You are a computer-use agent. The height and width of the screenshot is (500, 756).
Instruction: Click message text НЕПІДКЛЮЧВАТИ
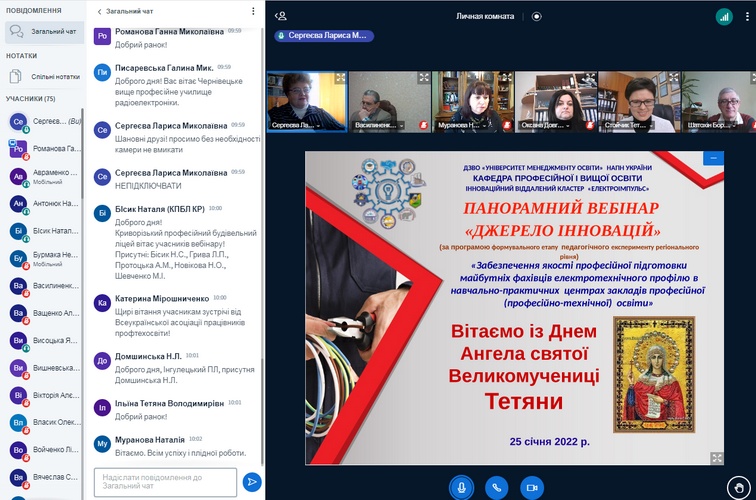148,186
